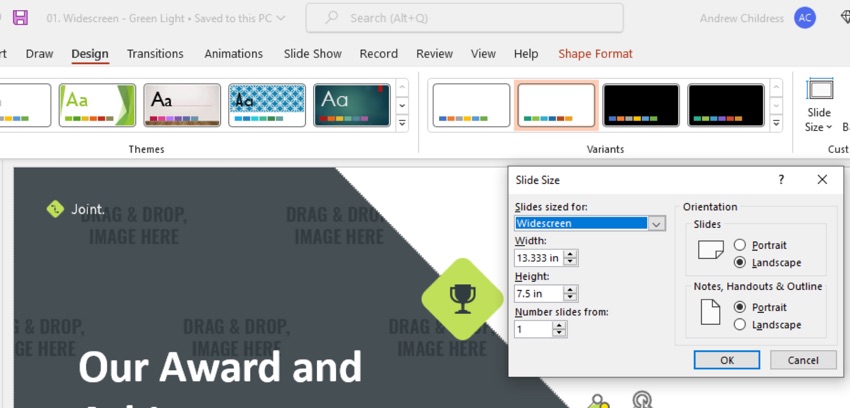
Task: Switch to the Shape Format tab
Action: (595, 54)
